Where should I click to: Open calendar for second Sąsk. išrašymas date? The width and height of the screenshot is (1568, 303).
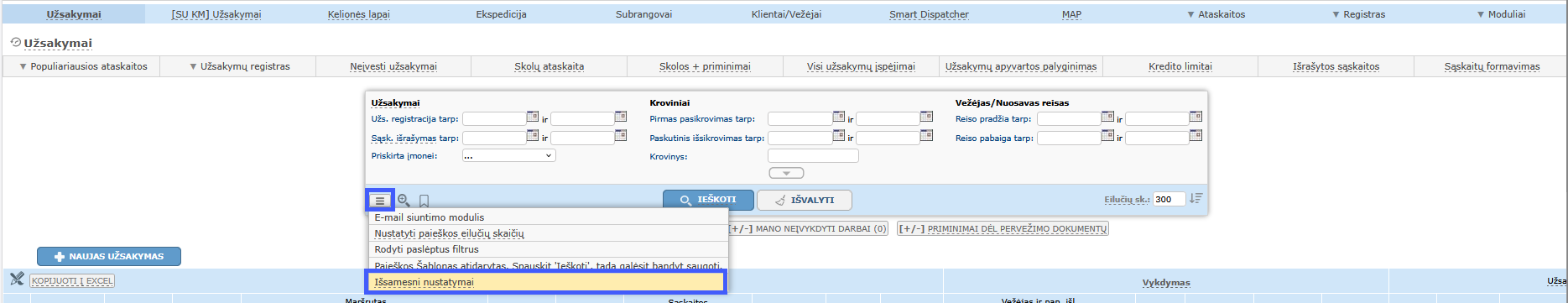pyautogui.click(x=621, y=136)
